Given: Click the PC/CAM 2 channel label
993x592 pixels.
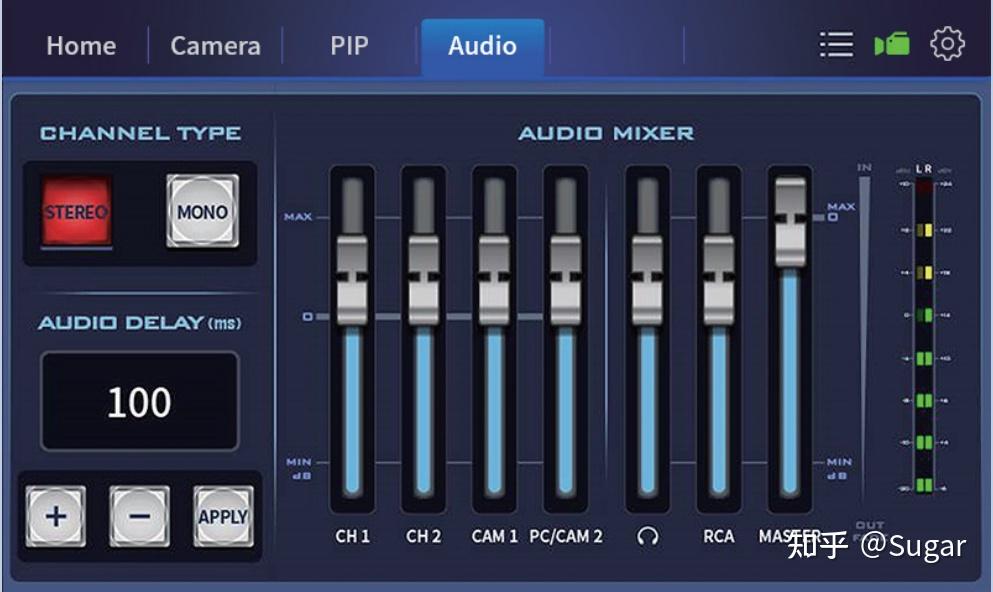Looking at the screenshot, I should tap(566, 536).
